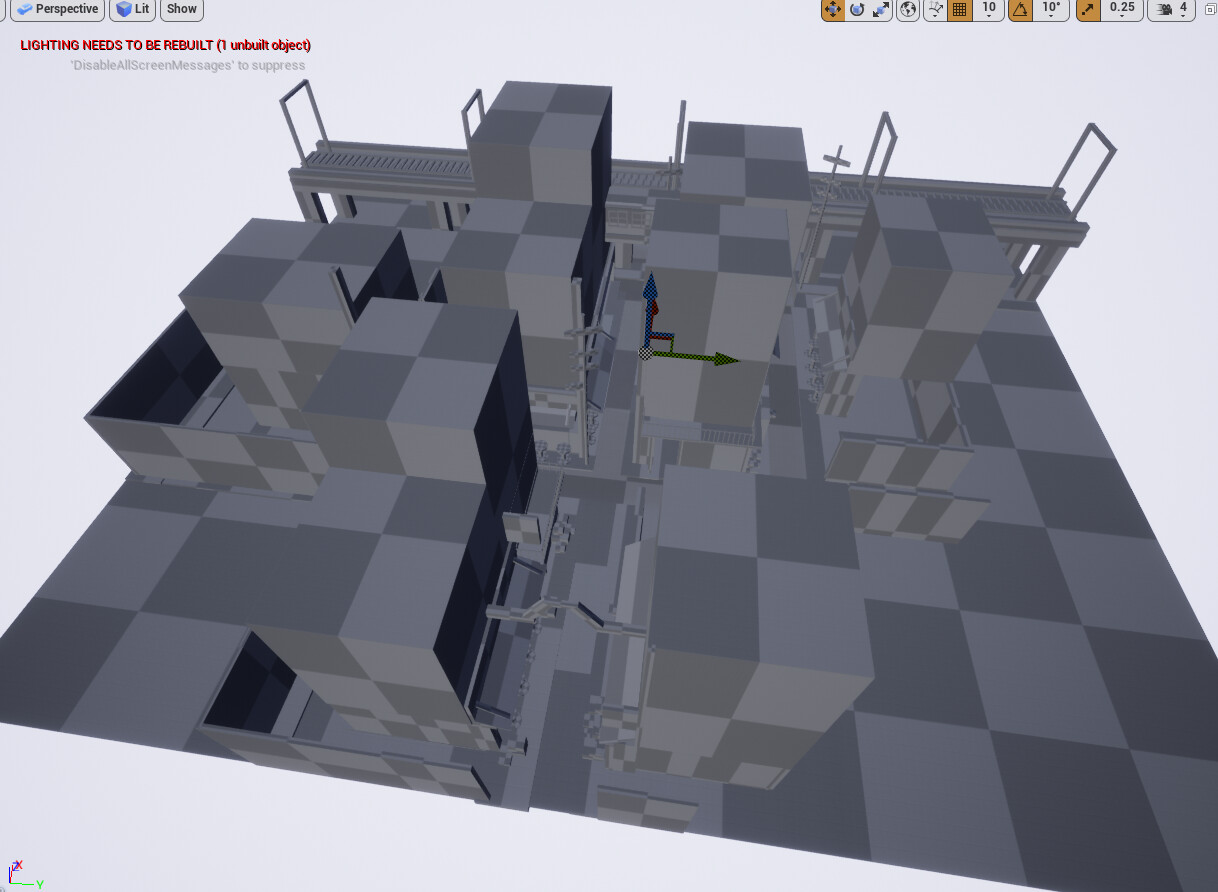Open the Show menu

tap(181, 9)
